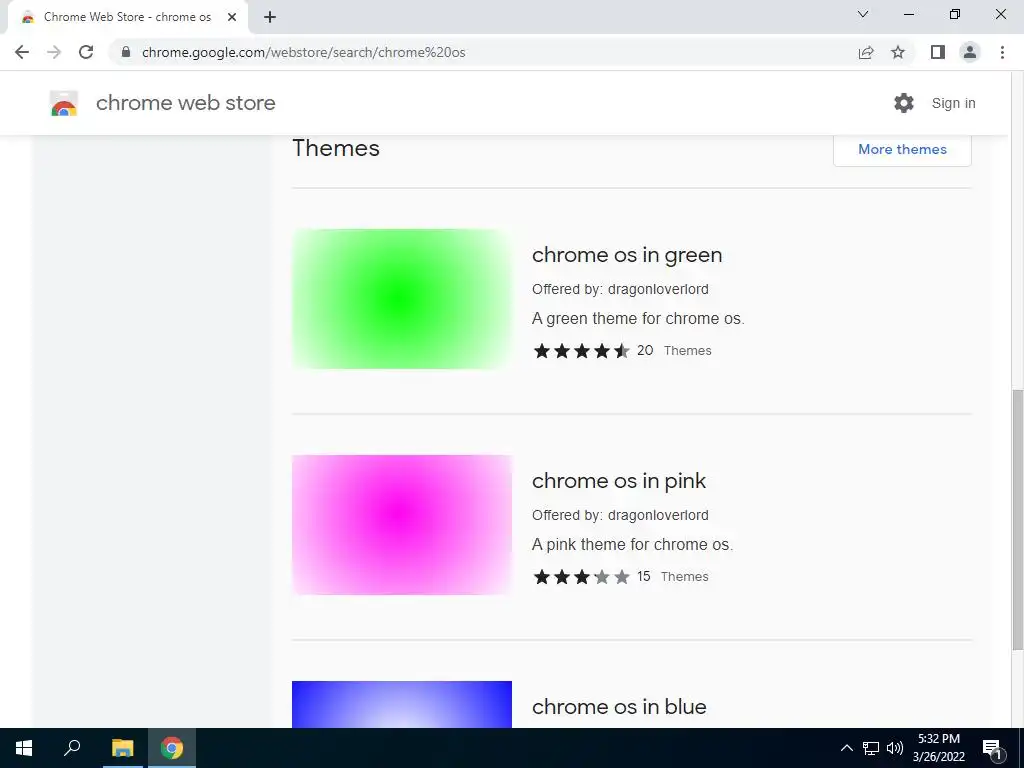The height and width of the screenshot is (768, 1024).
Task: Open new tab with plus button
Action: pos(270,17)
